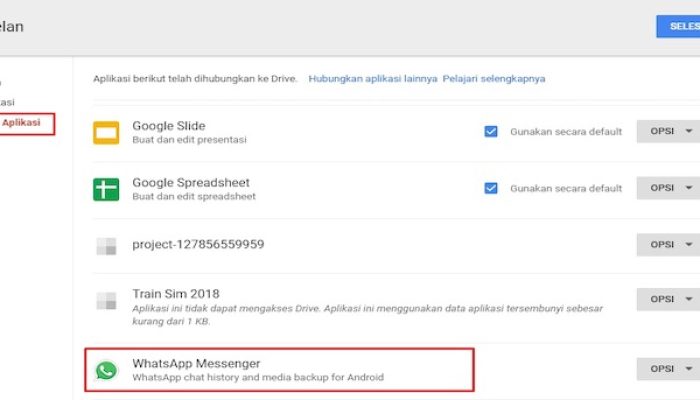
Task: Click the WhatsApp Messenger app name
Action: coord(196,363)
